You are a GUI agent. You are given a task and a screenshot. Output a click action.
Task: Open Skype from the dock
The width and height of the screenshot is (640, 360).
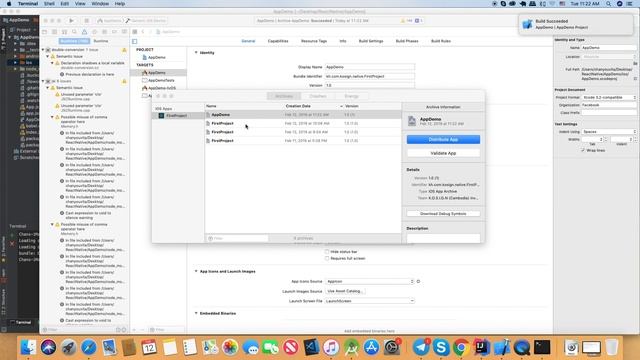pyautogui.click(x=441, y=347)
